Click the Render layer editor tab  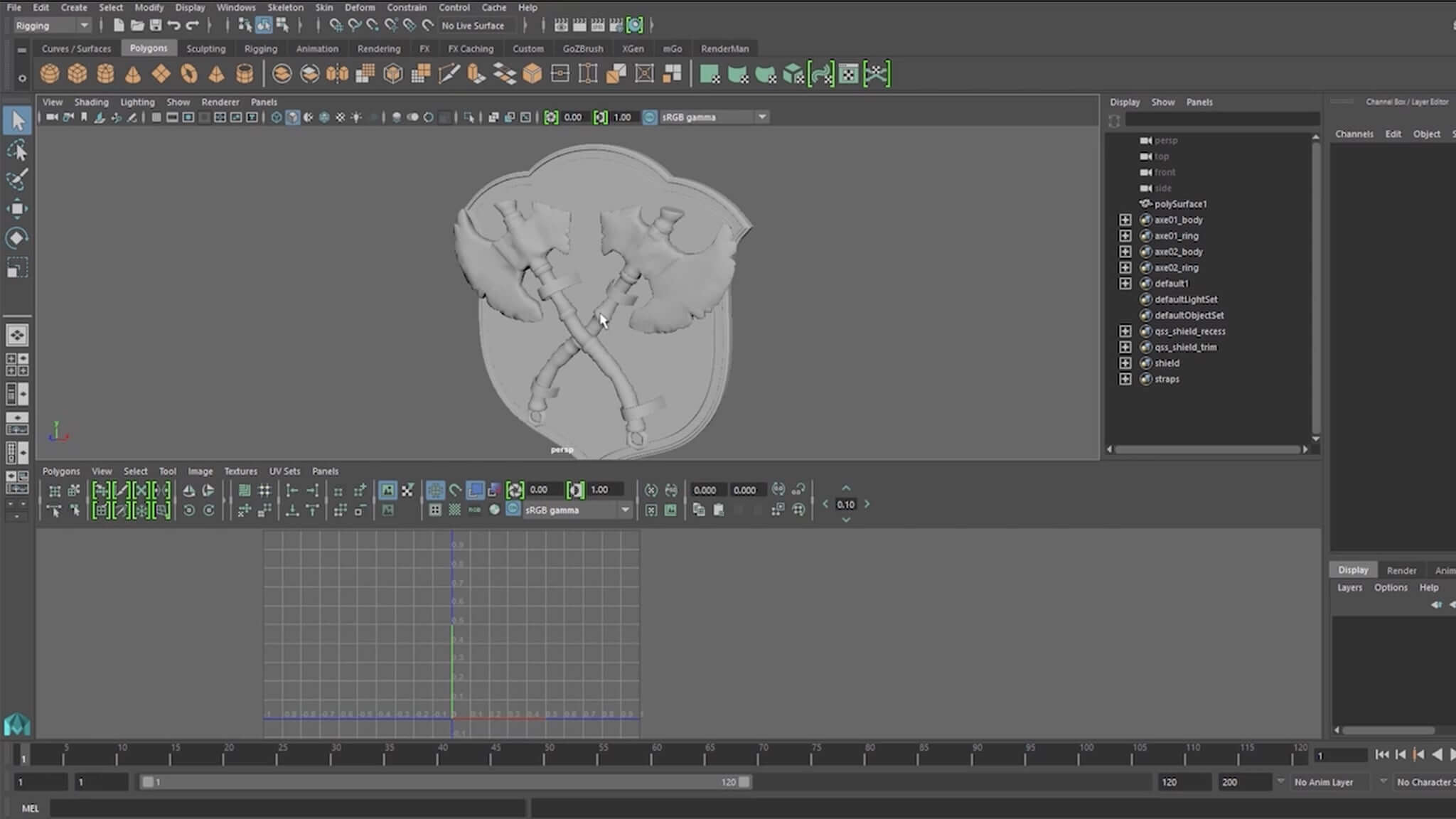(1401, 570)
